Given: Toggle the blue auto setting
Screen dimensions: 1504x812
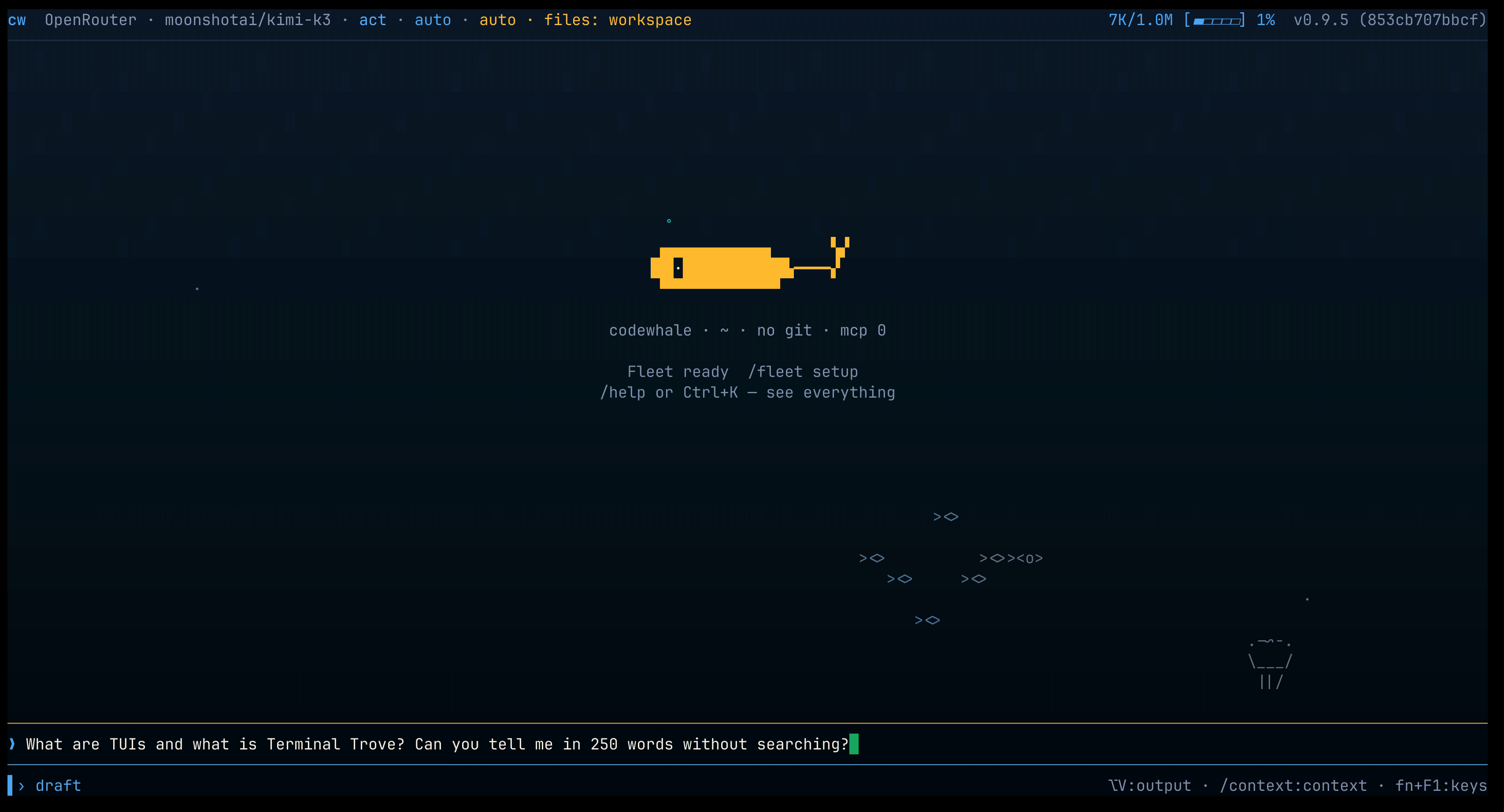Looking at the screenshot, I should point(433,20).
